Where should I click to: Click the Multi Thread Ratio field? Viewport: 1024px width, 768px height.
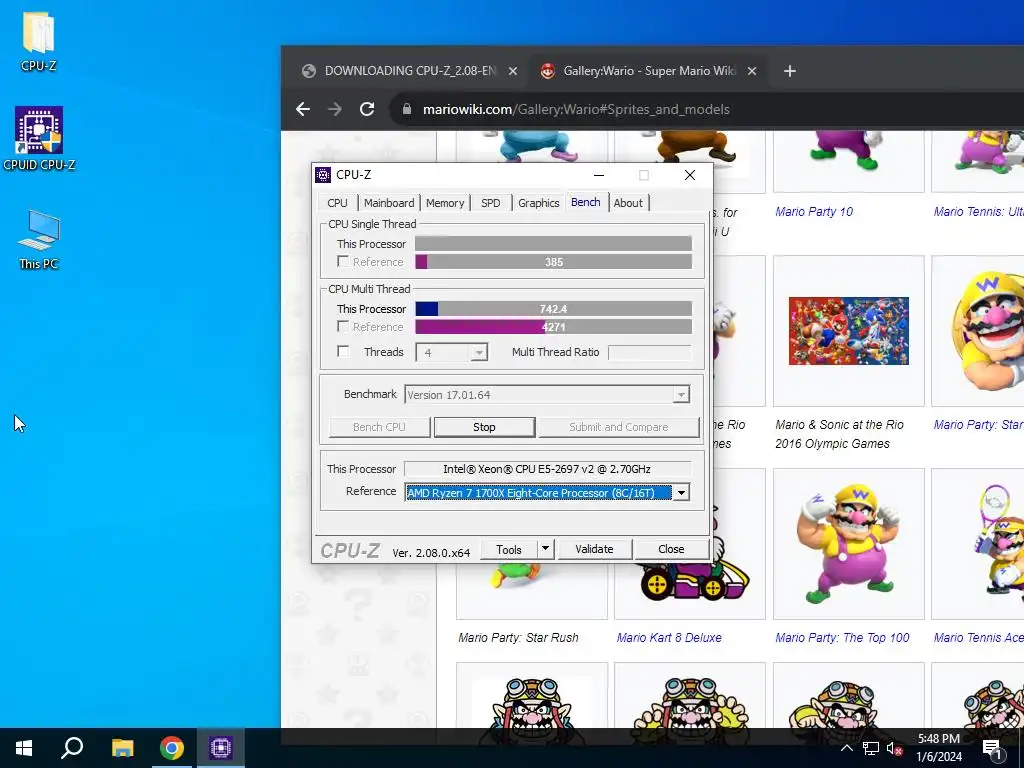pyautogui.click(x=649, y=353)
